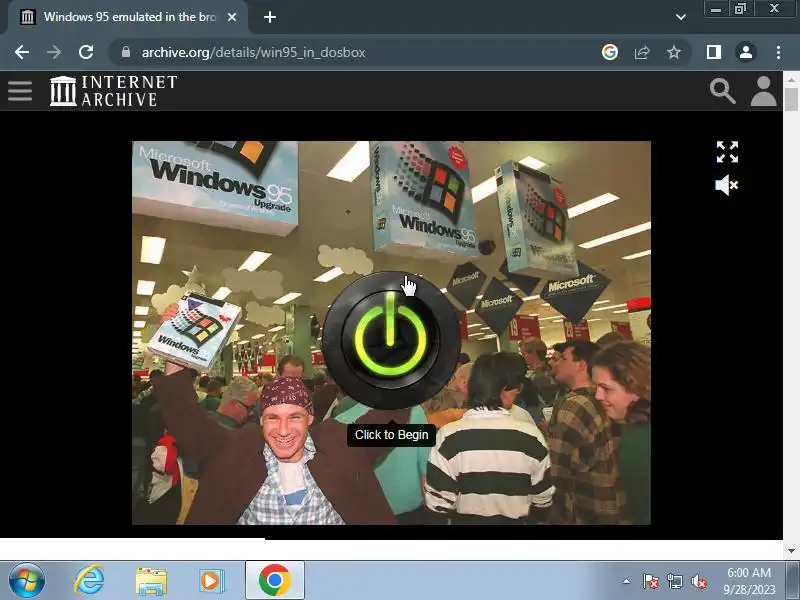Image resolution: width=800 pixels, height=600 pixels.
Task: Select Chrome in the taskbar
Action: point(274,581)
